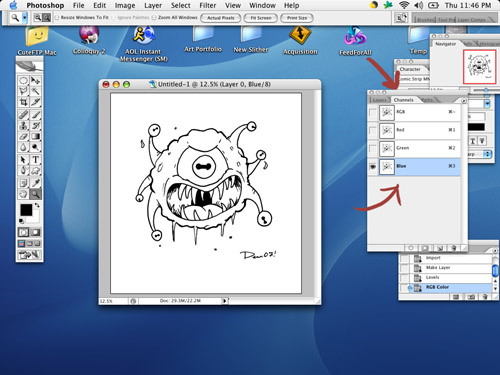
Task: Select the Hand tool
Action: coord(23,194)
